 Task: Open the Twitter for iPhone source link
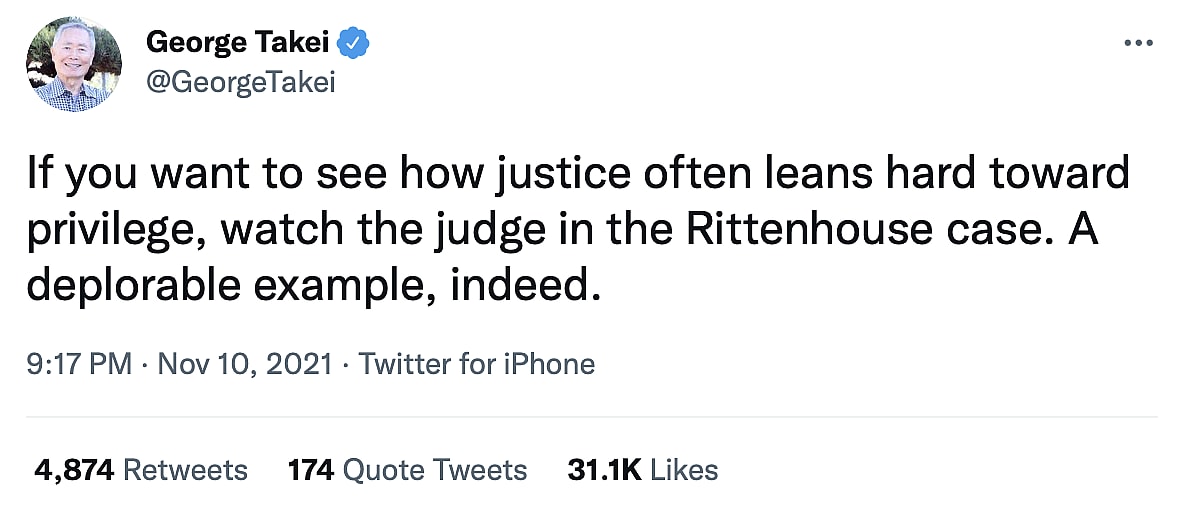[476, 364]
